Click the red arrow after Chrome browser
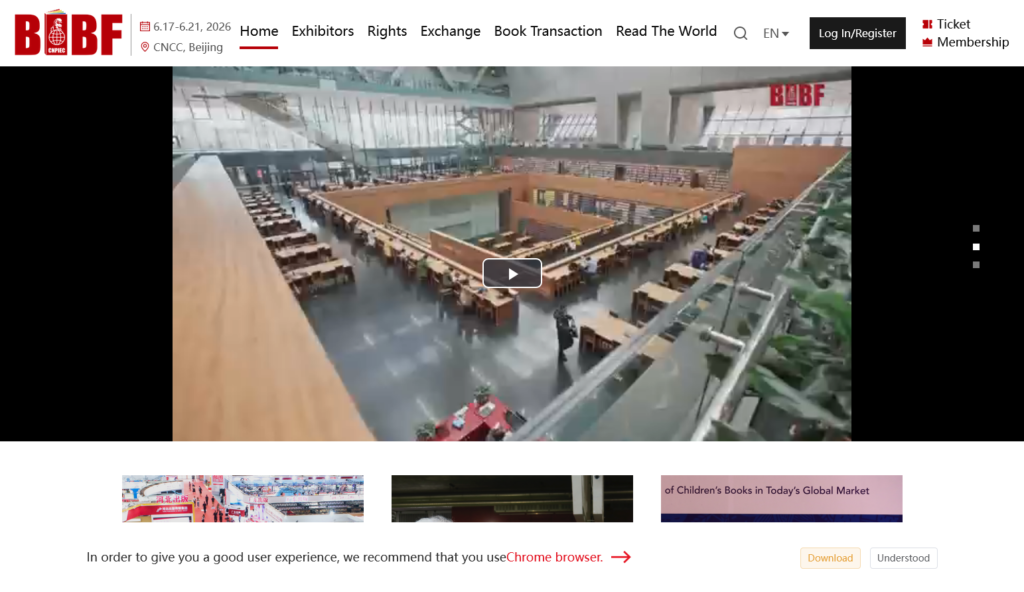The width and height of the screenshot is (1024, 592). 621,557
